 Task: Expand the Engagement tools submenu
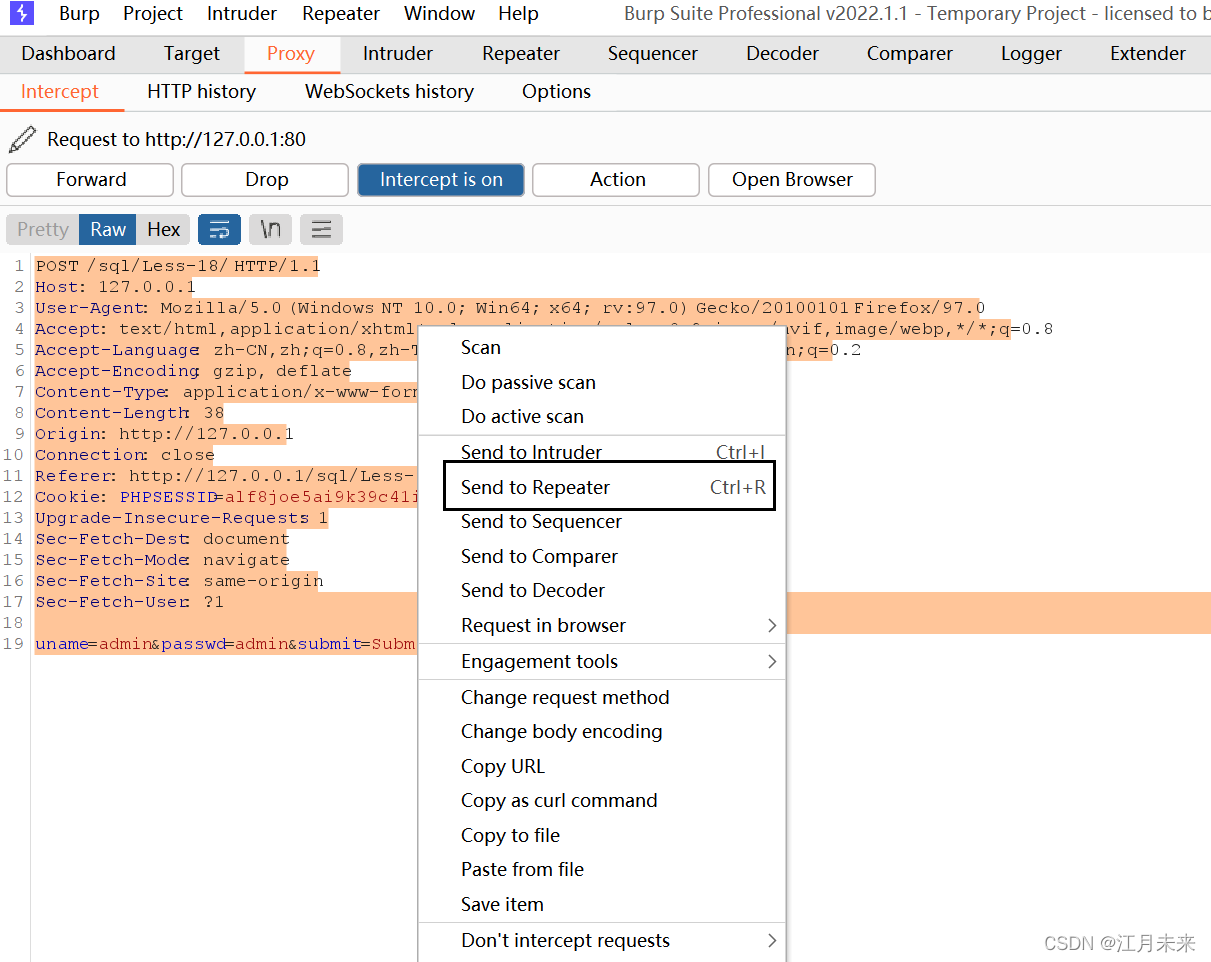(602, 661)
